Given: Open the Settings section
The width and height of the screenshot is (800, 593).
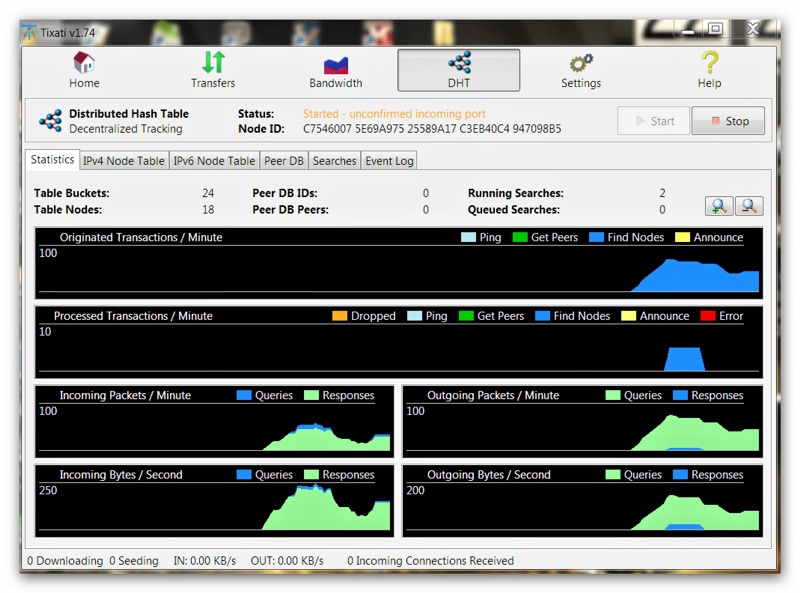Looking at the screenshot, I should tap(581, 70).
